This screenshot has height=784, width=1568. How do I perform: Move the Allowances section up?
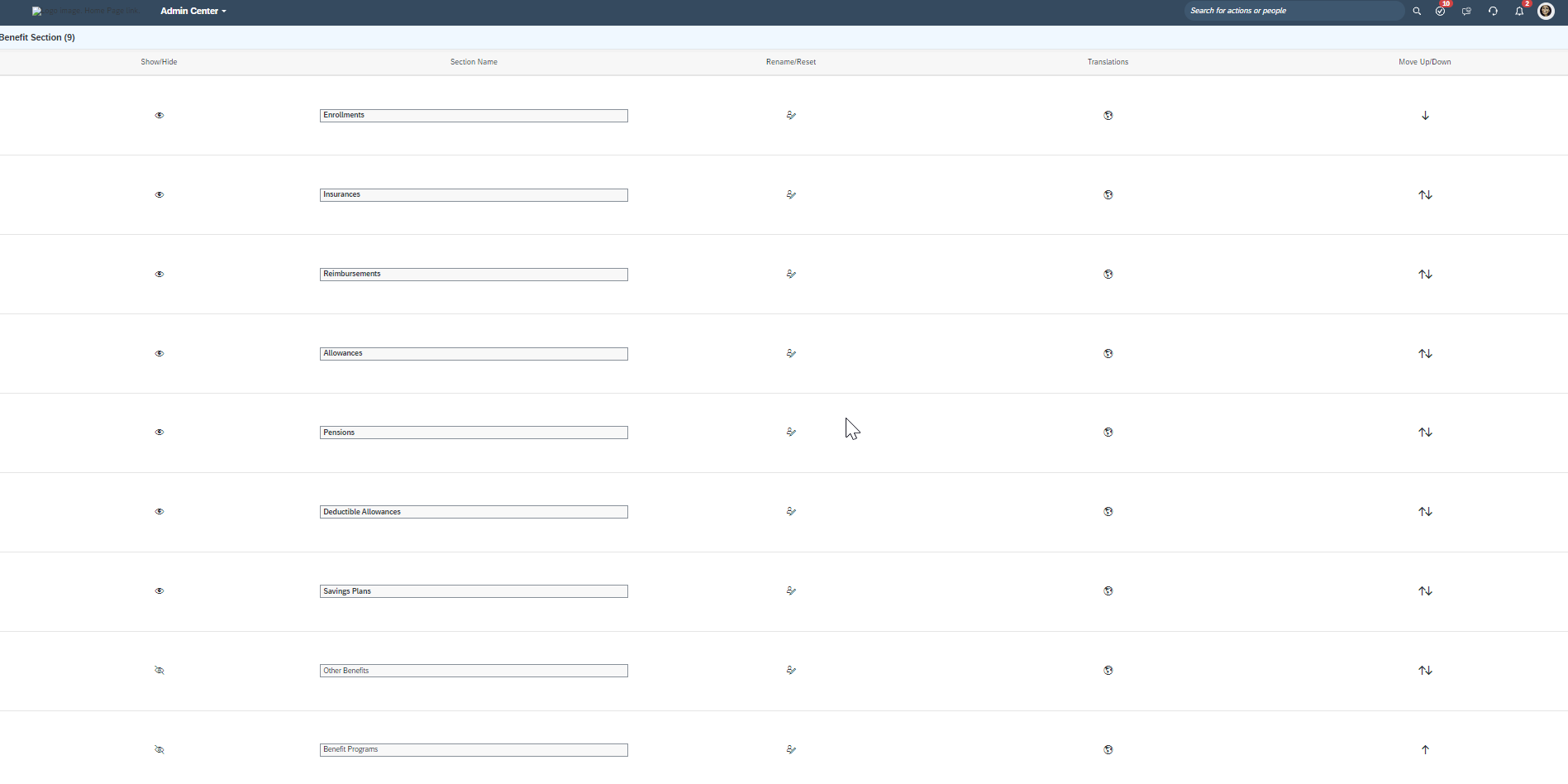click(1422, 354)
